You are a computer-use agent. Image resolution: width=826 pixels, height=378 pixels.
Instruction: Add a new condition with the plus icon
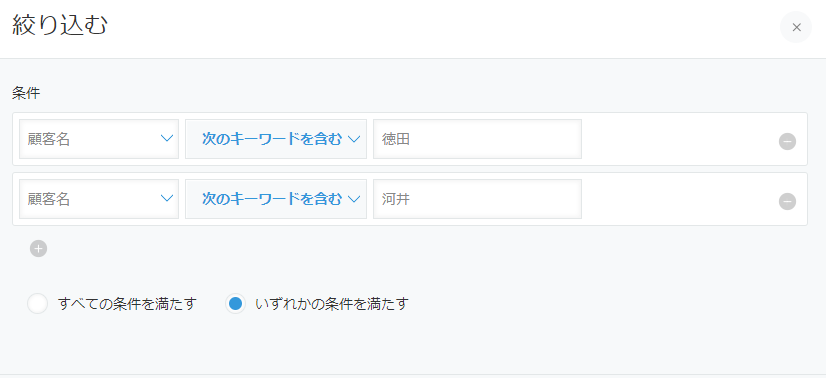(38, 248)
